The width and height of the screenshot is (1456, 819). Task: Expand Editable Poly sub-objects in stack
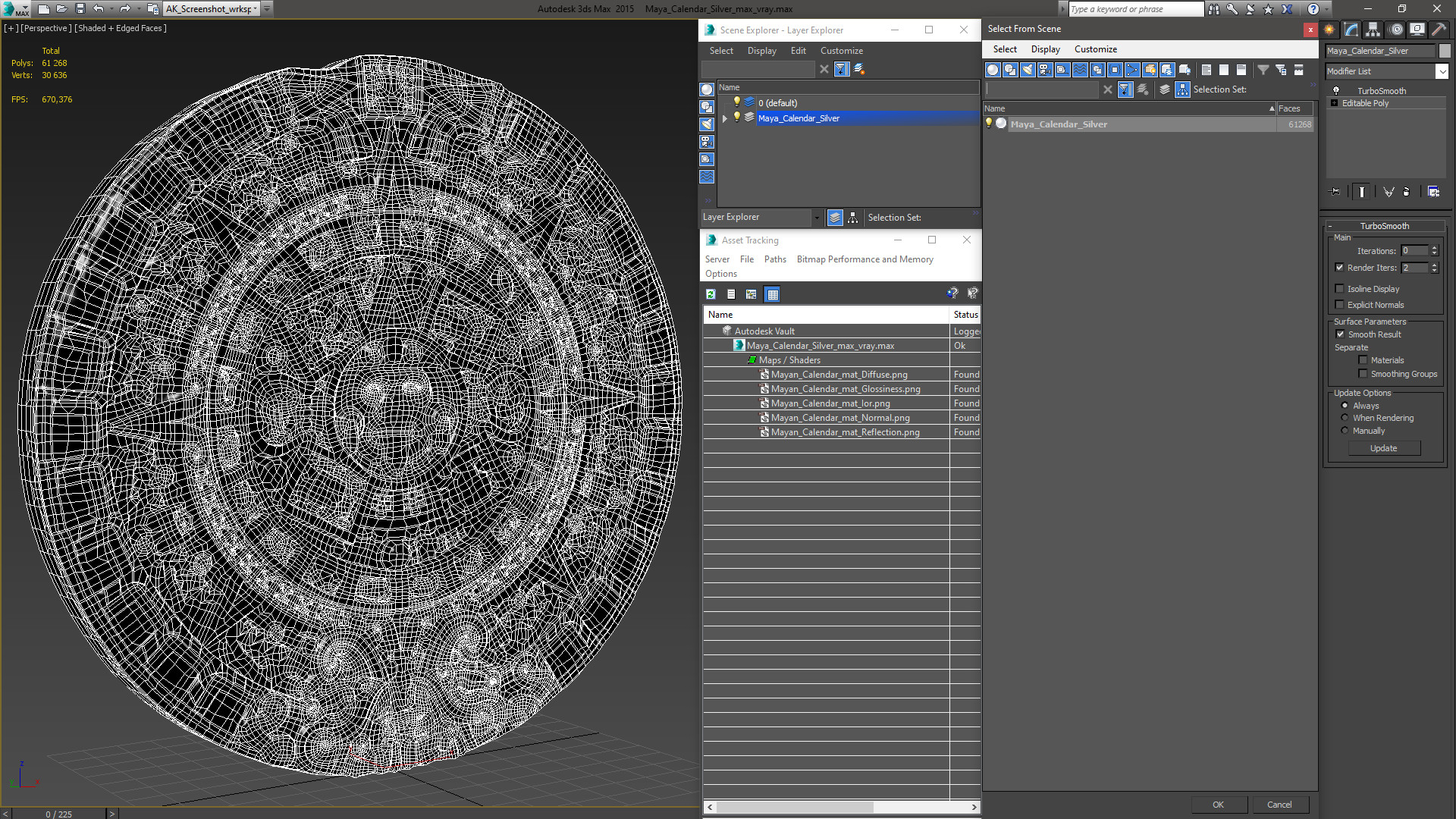(x=1334, y=103)
